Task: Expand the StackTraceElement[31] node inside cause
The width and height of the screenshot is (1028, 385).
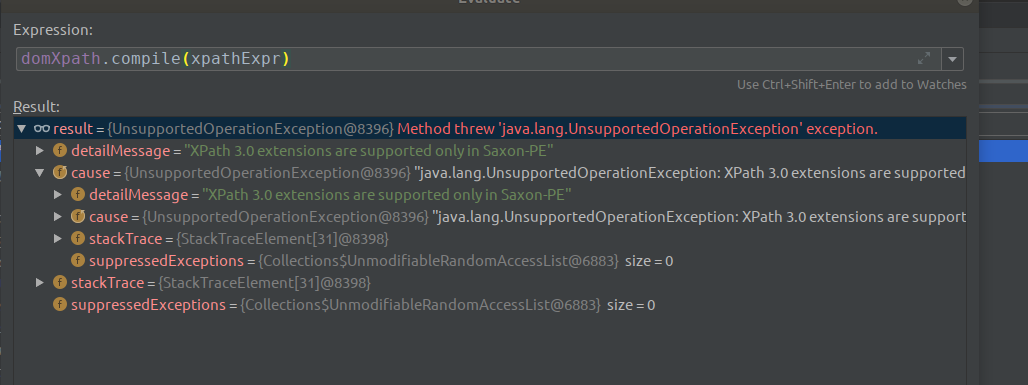Action: coord(58,239)
